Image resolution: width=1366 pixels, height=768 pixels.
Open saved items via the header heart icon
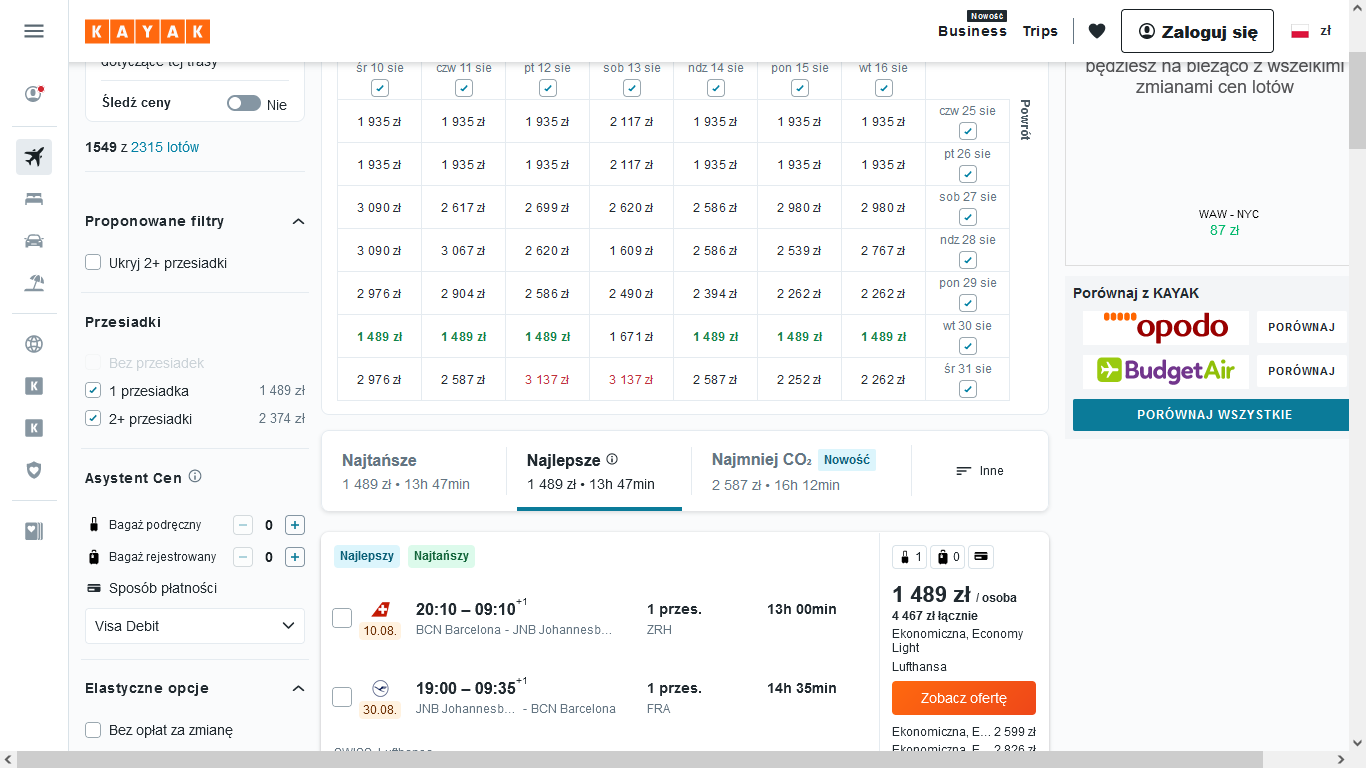[1097, 31]
